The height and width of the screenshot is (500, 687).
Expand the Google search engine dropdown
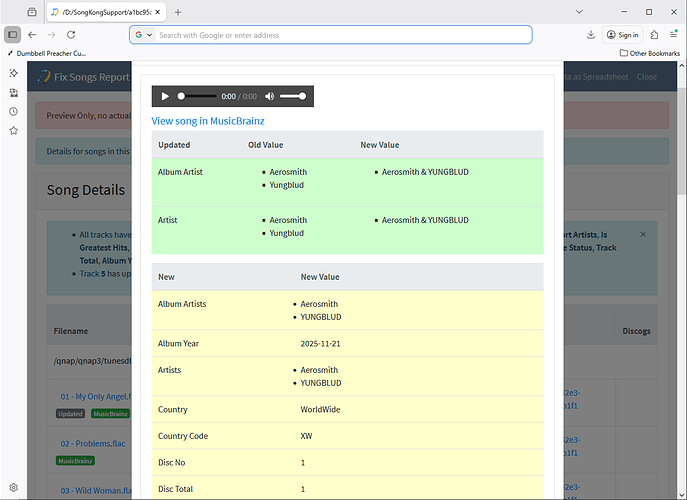coord(143,35)
